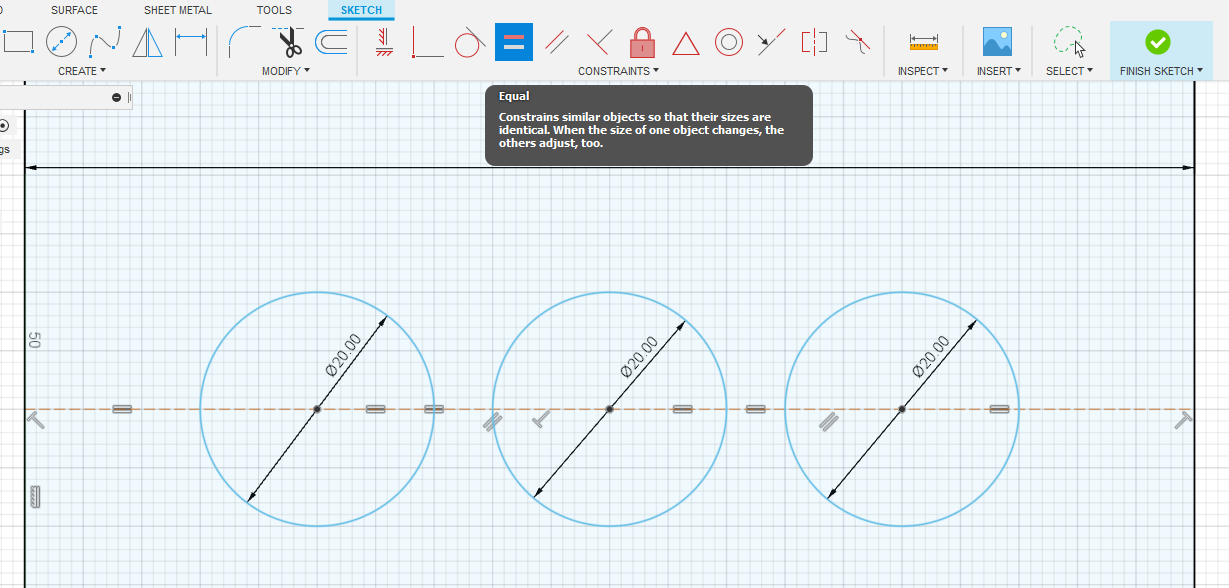Screen dimensions: 1229x588
Task: Select the middle circle's center point
Action: coord(609,409)
